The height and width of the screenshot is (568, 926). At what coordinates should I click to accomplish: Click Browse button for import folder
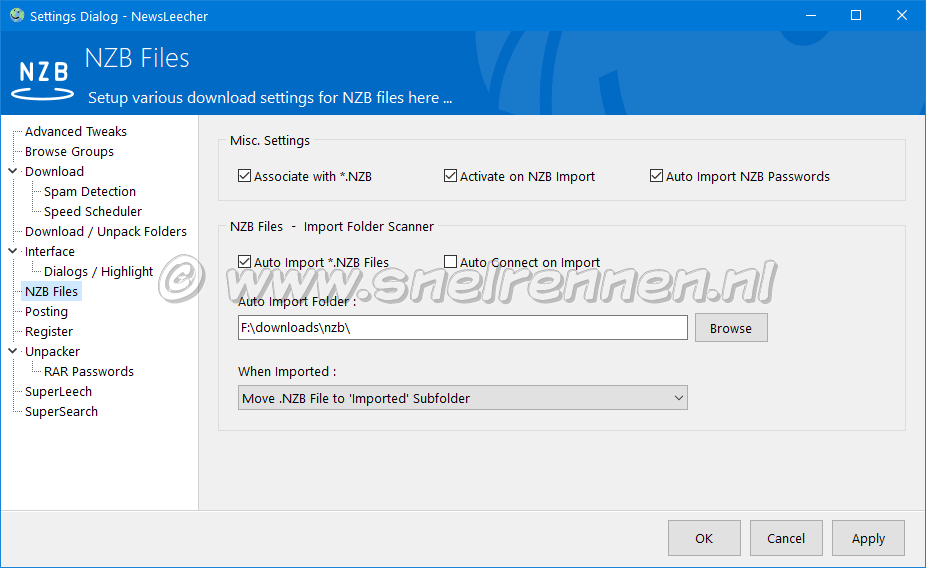(731, 328)
